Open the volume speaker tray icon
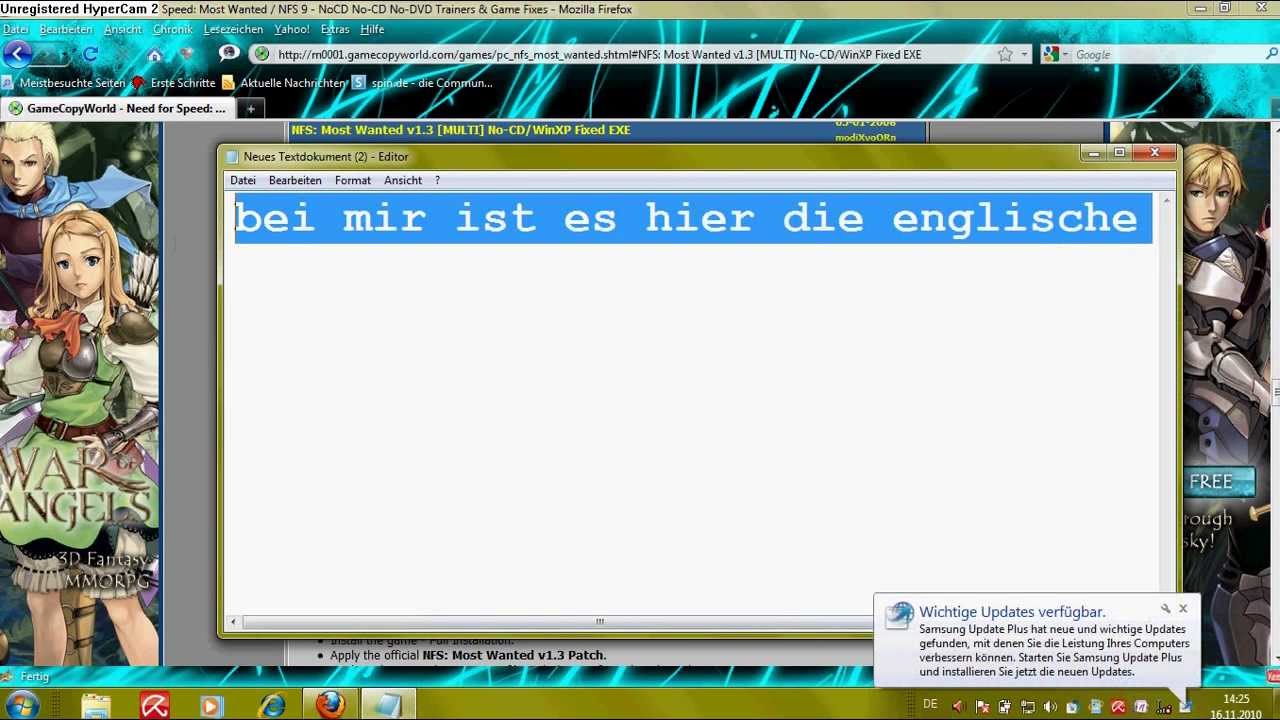 [1050, 706]
